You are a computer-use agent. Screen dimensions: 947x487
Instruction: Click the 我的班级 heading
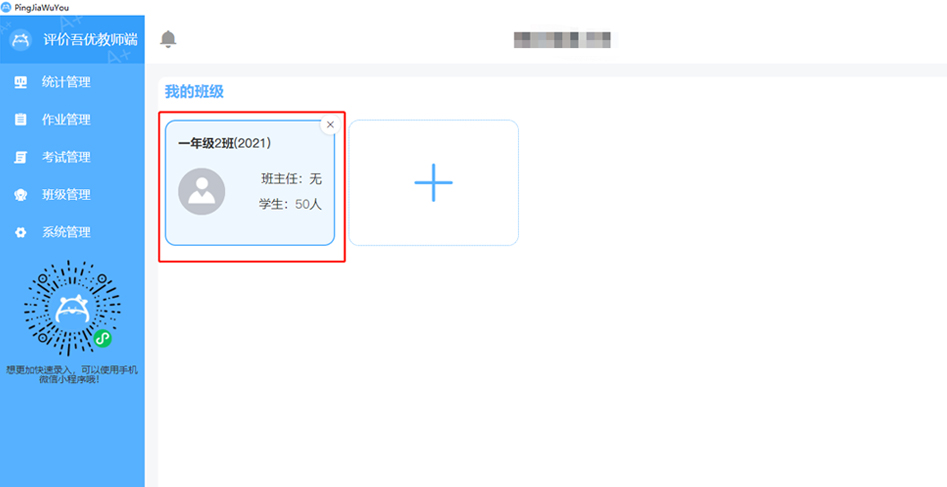194,92
